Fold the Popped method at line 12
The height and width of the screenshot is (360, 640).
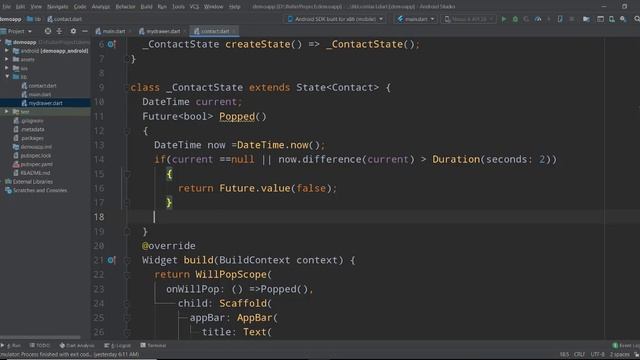coord(127,131)
